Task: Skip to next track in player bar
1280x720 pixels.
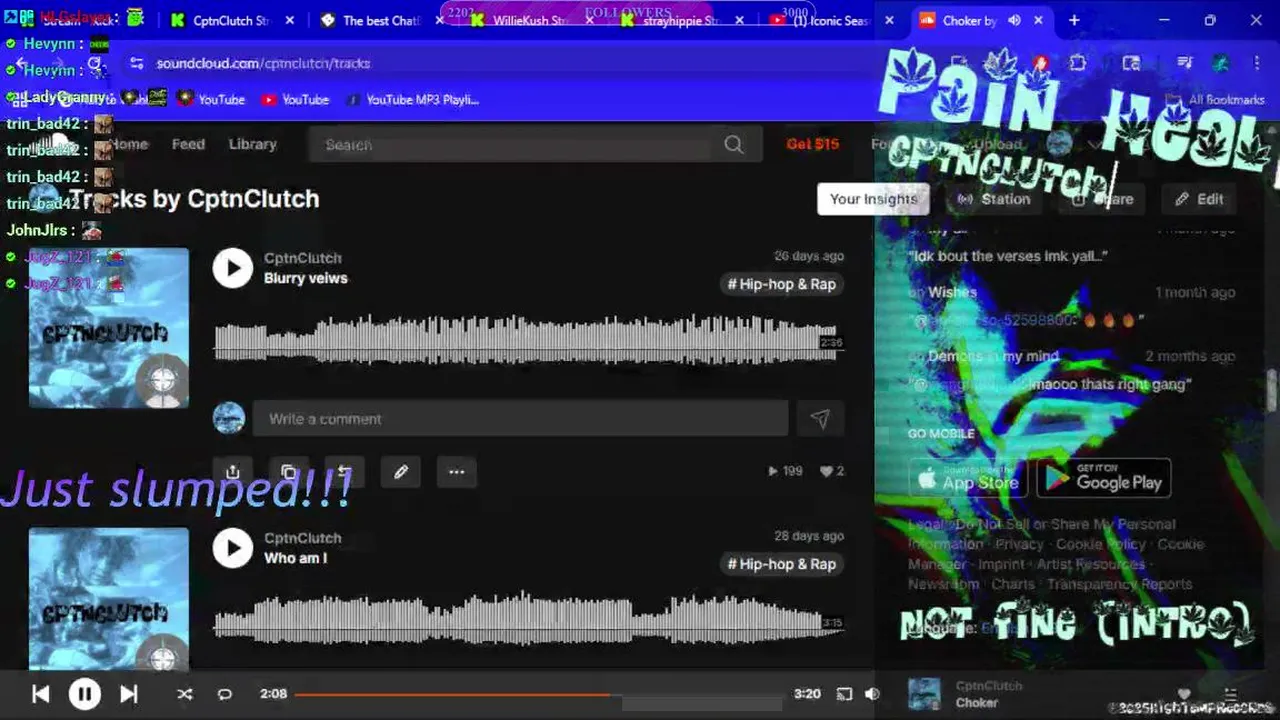Action: point(129,693)
